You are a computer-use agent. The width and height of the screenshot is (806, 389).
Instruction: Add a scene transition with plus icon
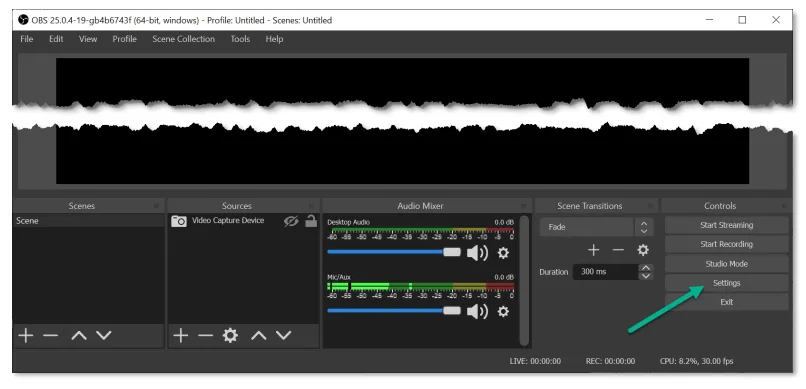[x=594, y=250]
